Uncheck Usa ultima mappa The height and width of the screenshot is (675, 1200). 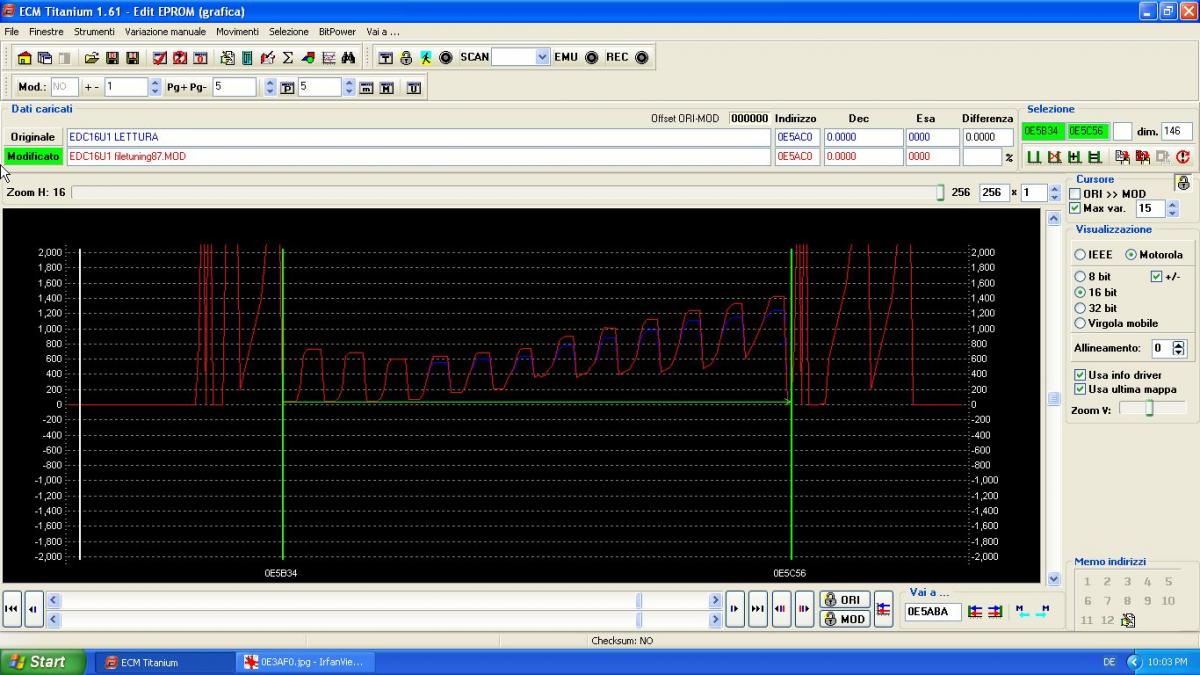point(1080,389)
